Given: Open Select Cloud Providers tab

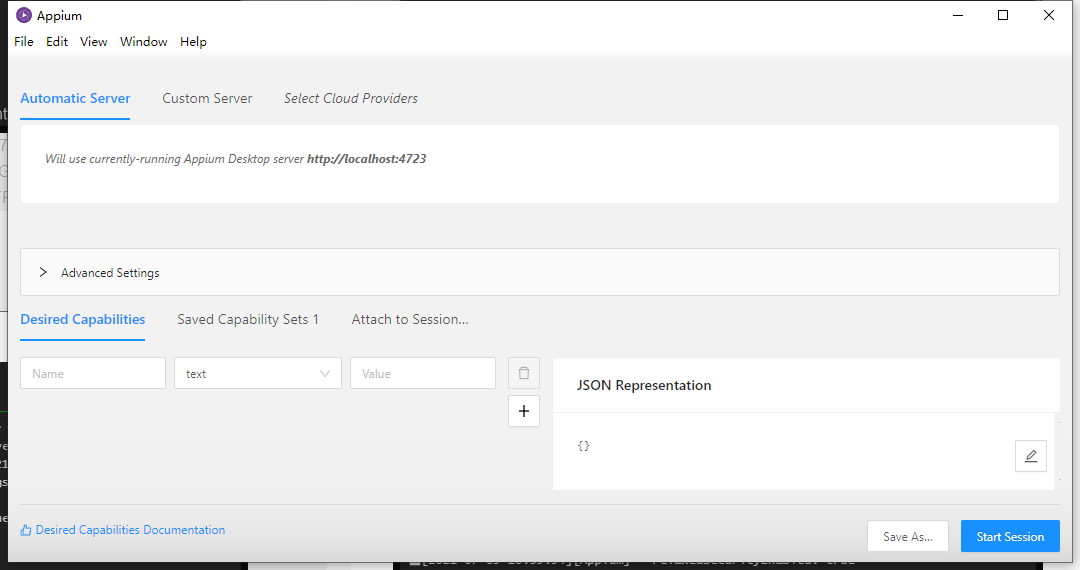Looking at the screenshot, I should (351, 98).
